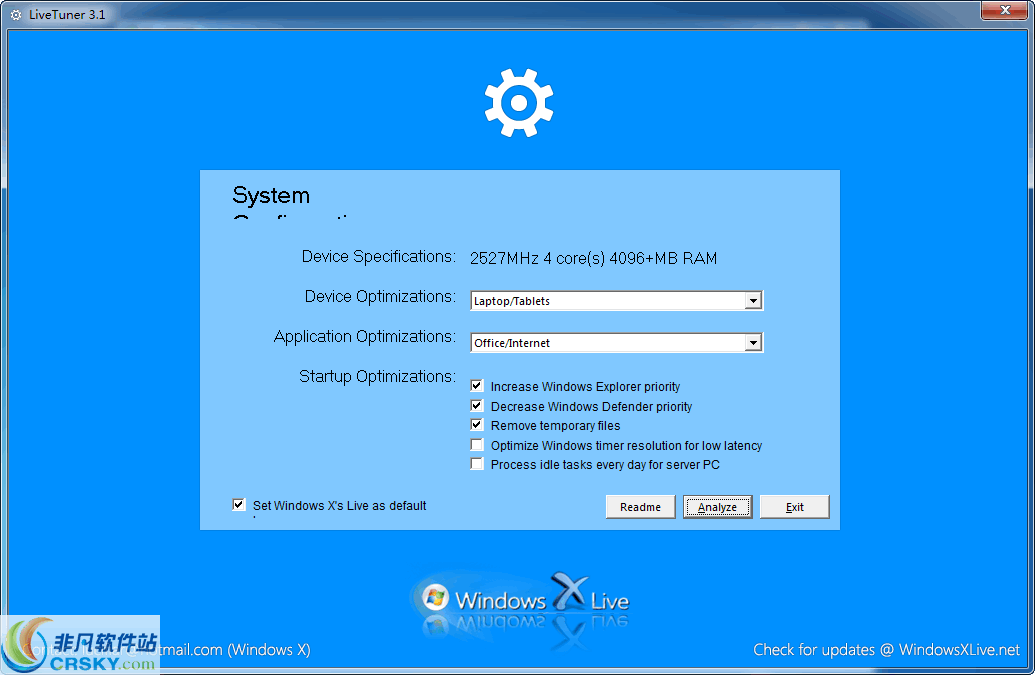This screenshot has height=675, width=1035.
Task: Click the LiveTuner title bar app icon
Action: [x=16, y=14]
